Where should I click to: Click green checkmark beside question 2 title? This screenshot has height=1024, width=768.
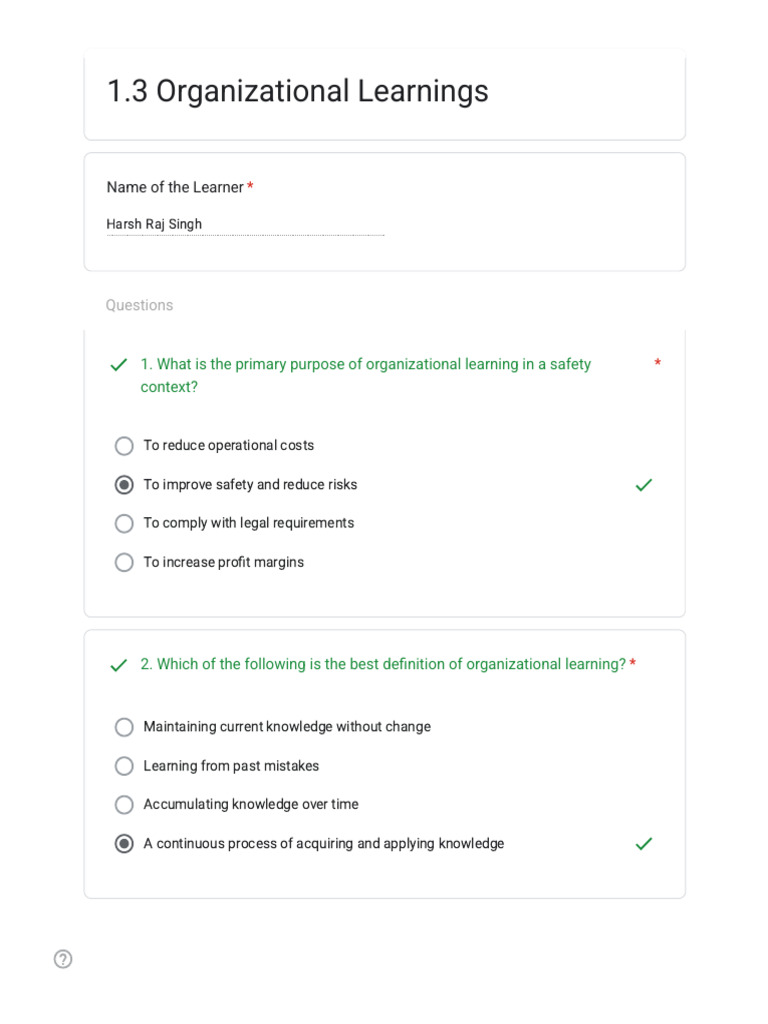pos(118,665)
